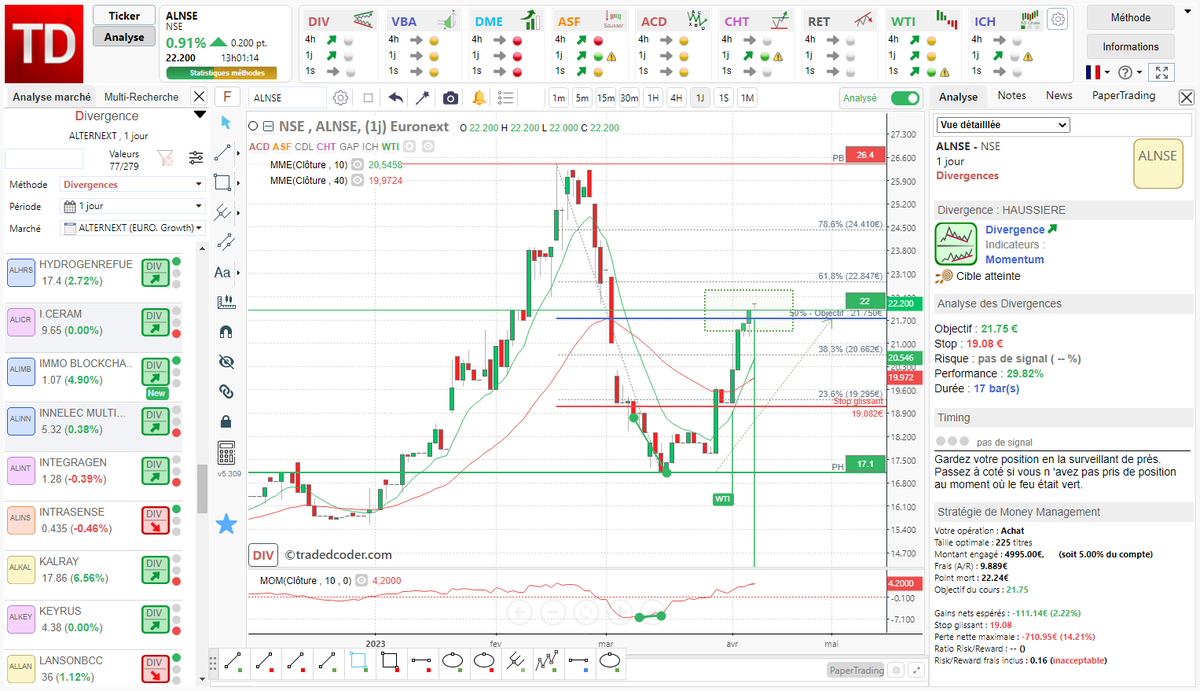
Task: Select the cursor arrow tool
Action: tap(226, 122)
